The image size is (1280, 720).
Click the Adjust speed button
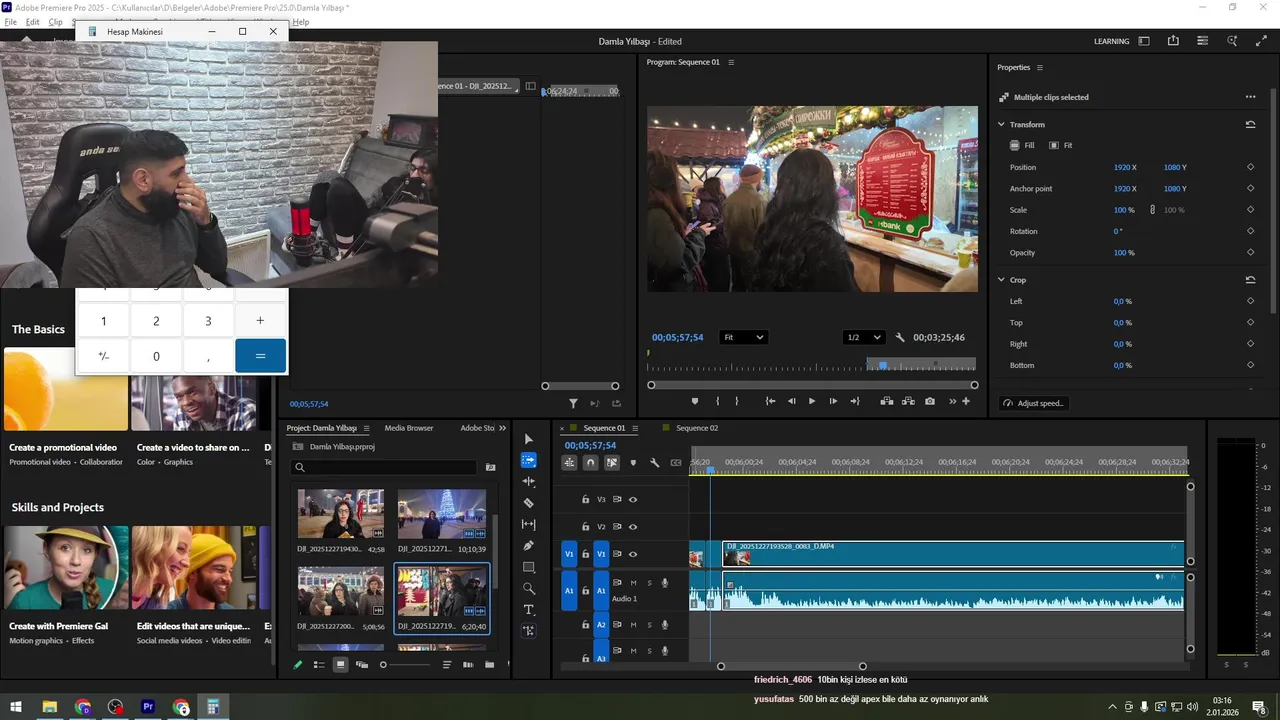pos(1034,403)
